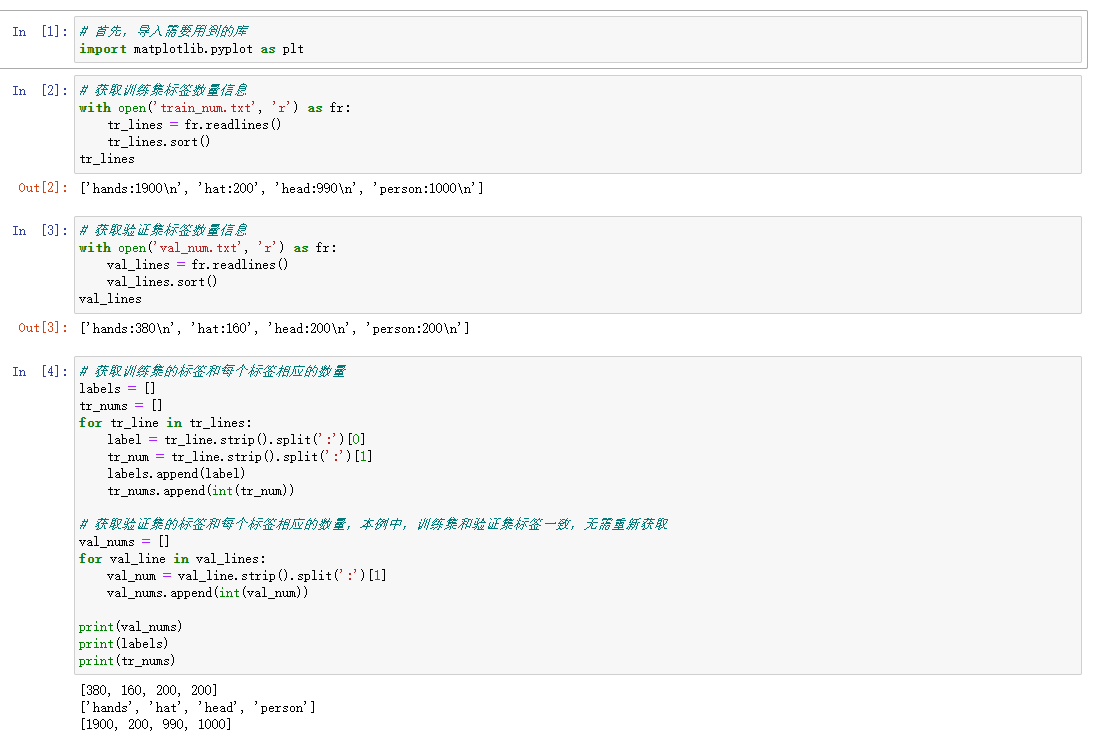
Task: Click the line opening 'train_num.txt'
Action: tap(214, 108)
